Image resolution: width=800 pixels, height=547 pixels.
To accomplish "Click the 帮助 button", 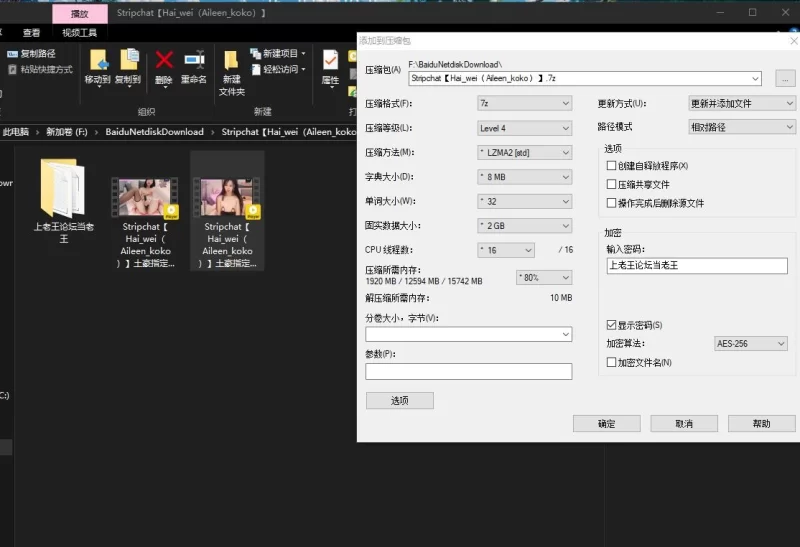I will [x=762, y=424].
